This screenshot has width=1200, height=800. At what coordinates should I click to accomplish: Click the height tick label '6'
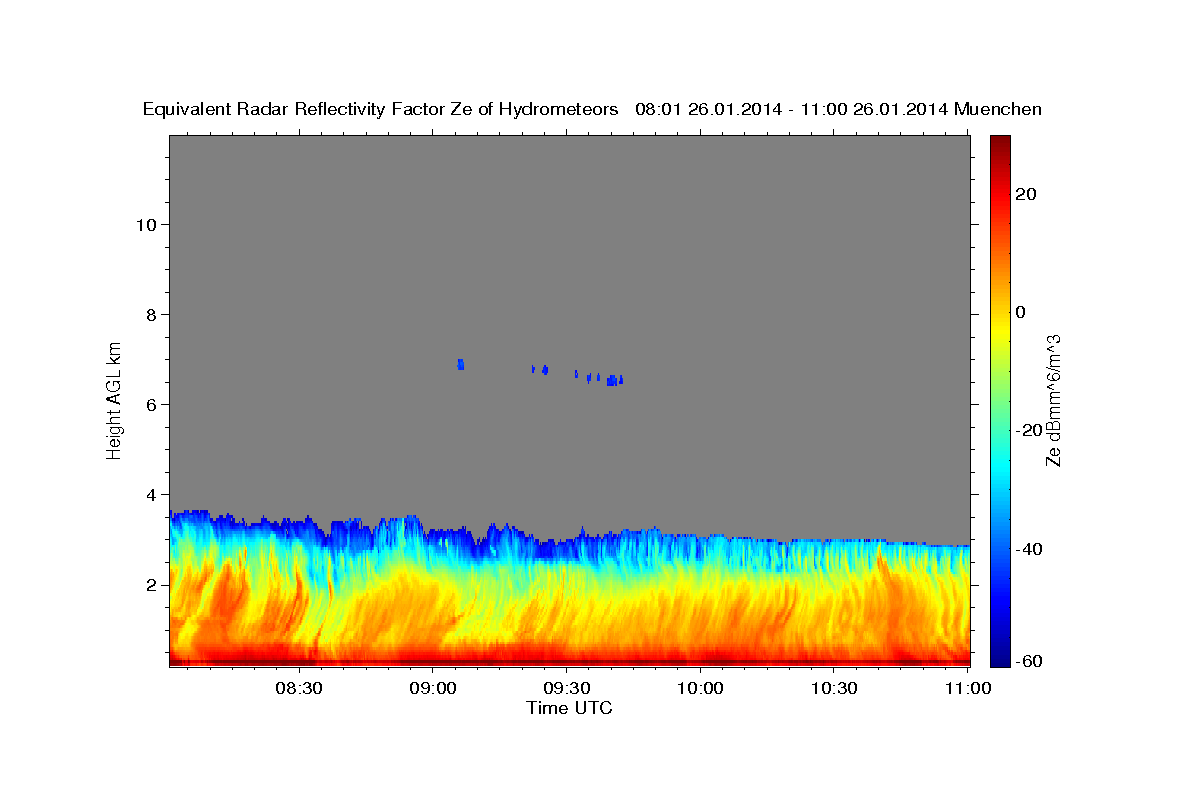pos(152,404)
